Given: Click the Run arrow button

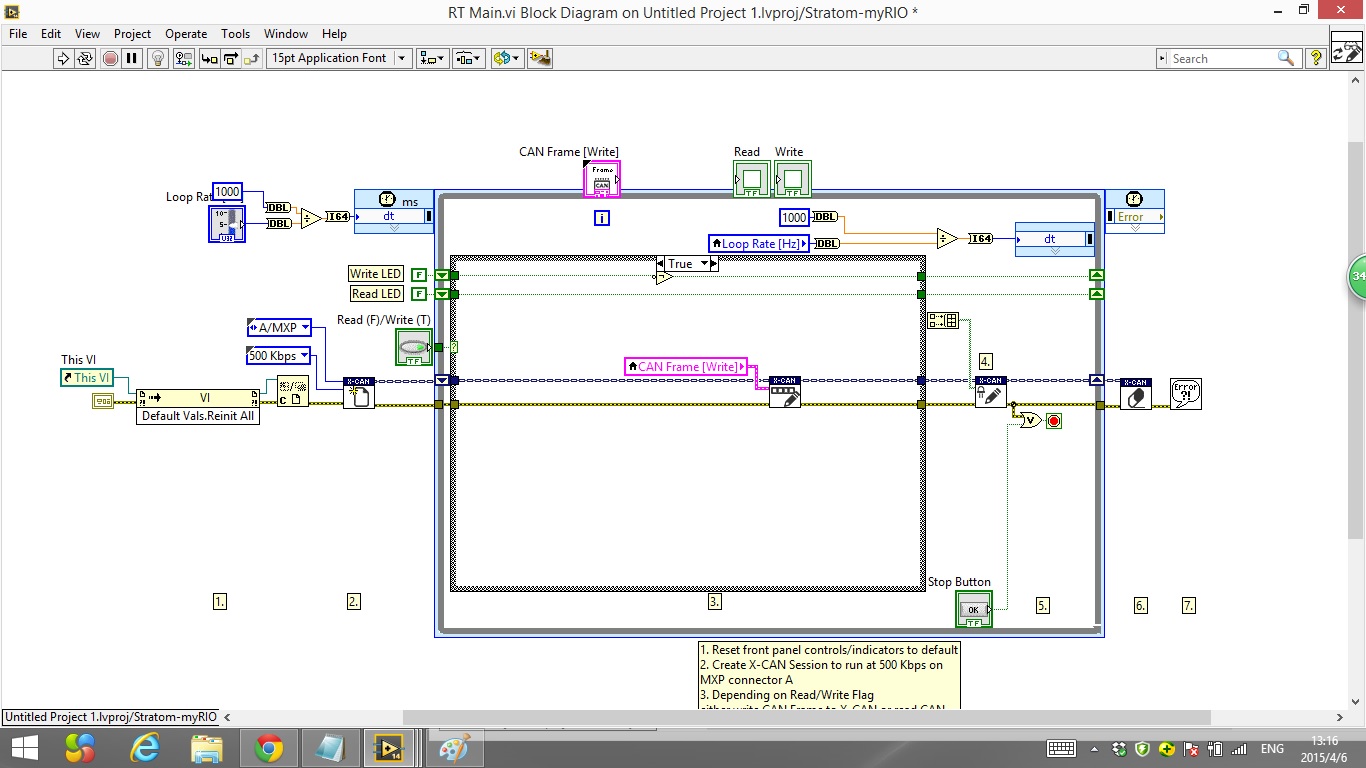Looking at the screenshot, I should (x=63, y=58).
